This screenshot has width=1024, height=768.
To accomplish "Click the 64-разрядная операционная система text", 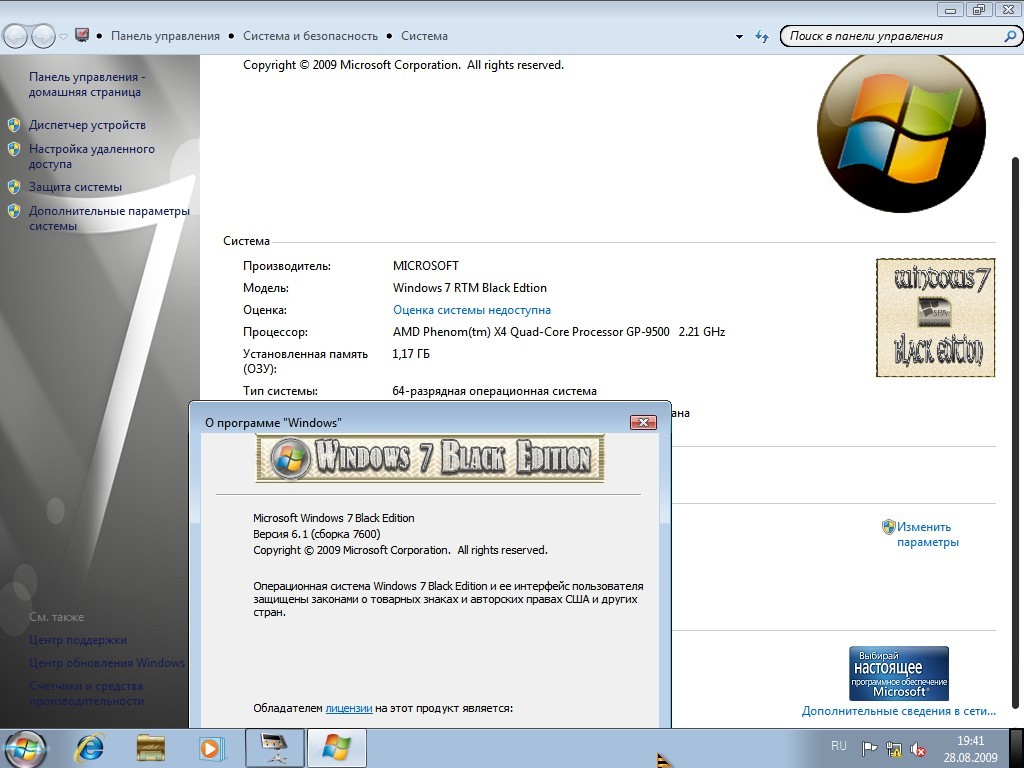I will tap(494, 391).
